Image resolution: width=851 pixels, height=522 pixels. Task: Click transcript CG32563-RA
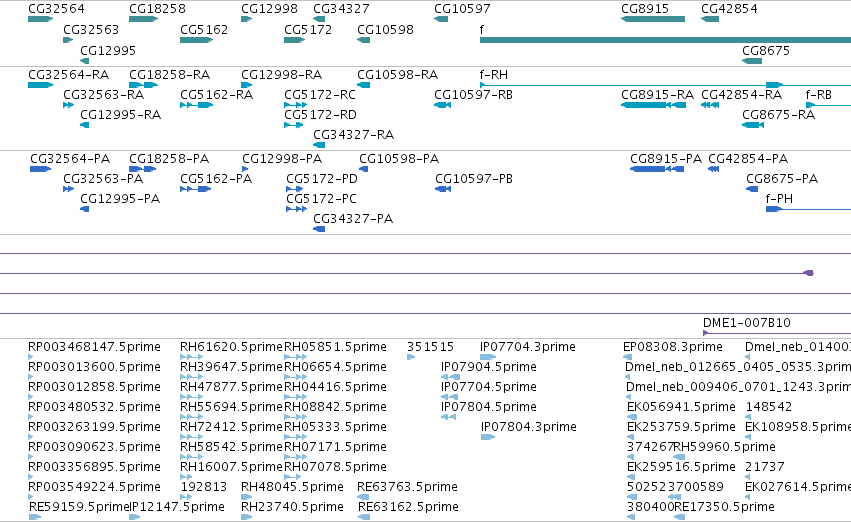click(104, 95)
